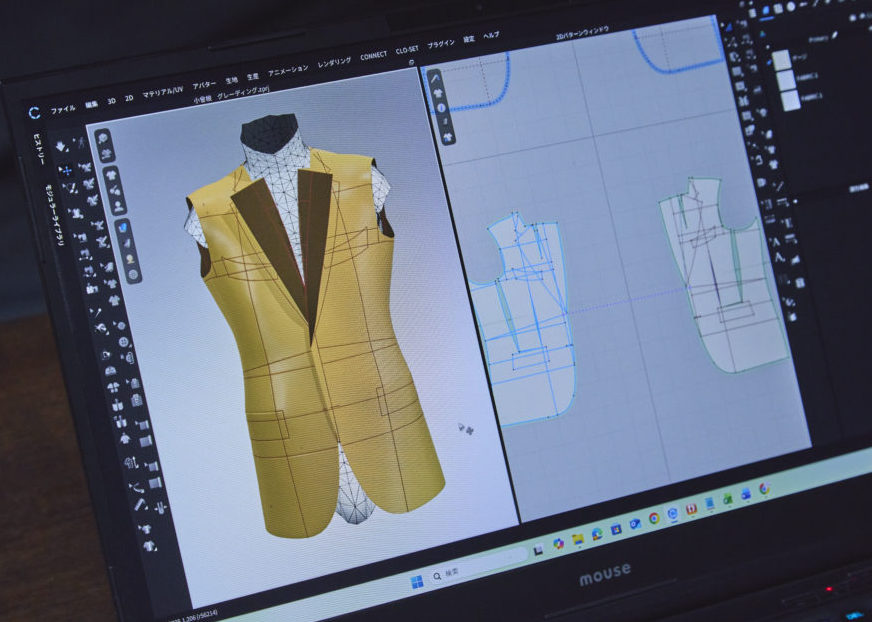Viewport: 872px width, 622px height.
Task: Open the ファイル menu
Action: tap(62, 108)
